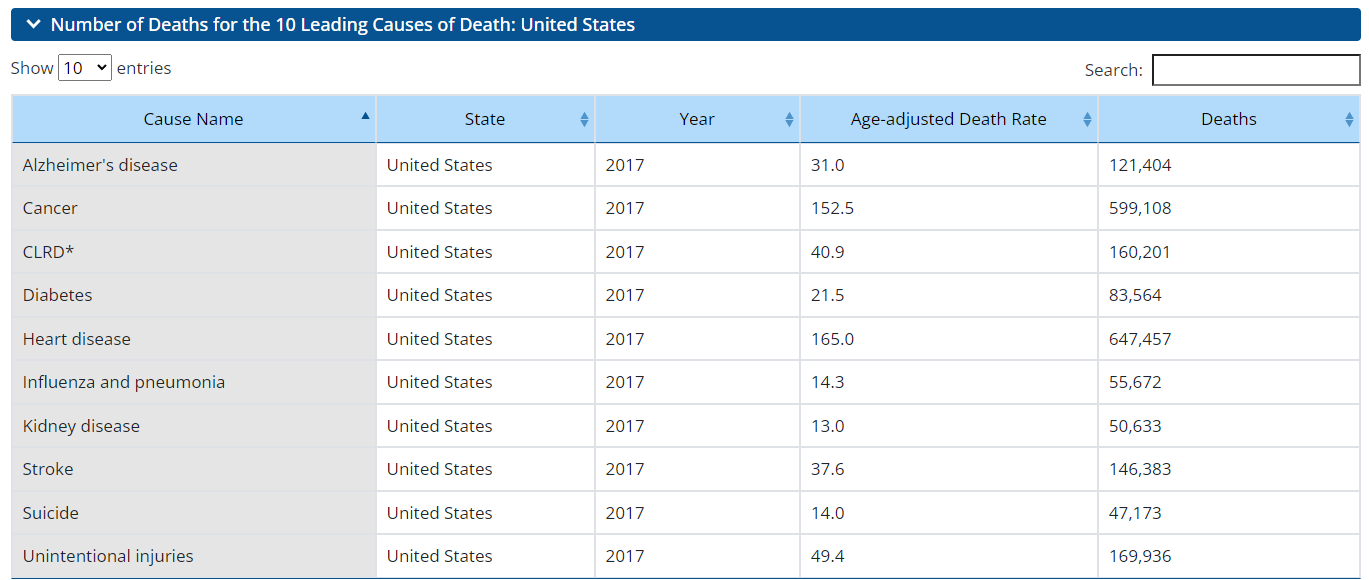Click the 160,201 deaths value
This screenshot has height=580, width=1369.
click(1140, 252)
